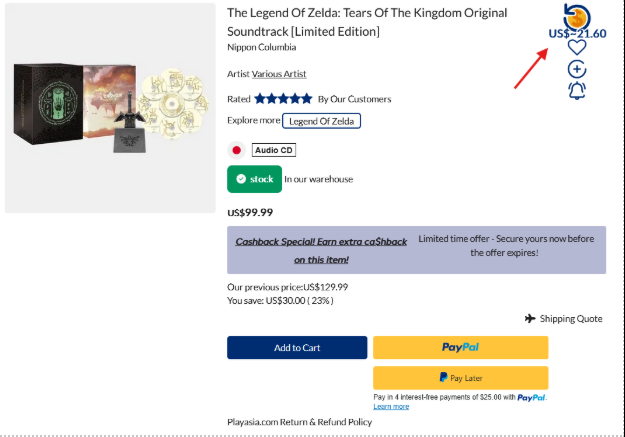Click the Shipping Quote text link
Viewport: 625px width, 437px height.
pyautogui.click(x=571, y=319)
